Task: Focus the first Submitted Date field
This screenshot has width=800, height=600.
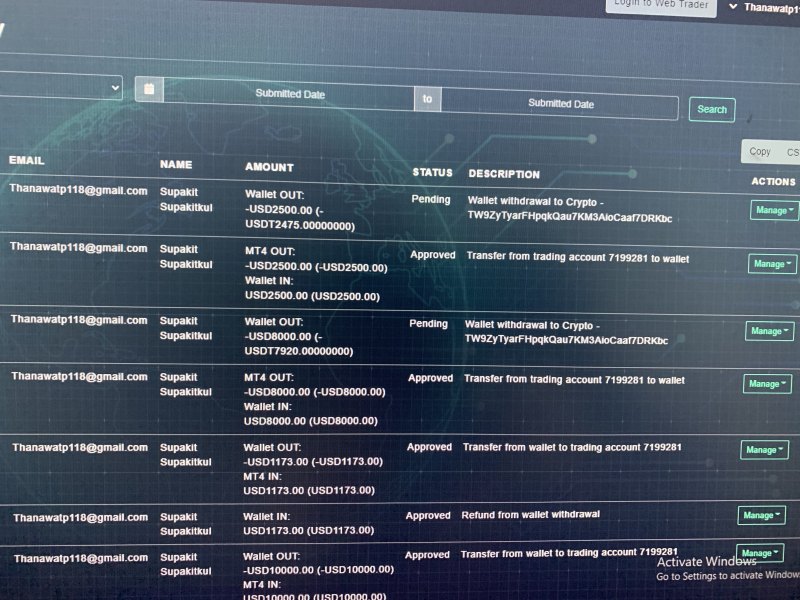Action: click(289, 94)
